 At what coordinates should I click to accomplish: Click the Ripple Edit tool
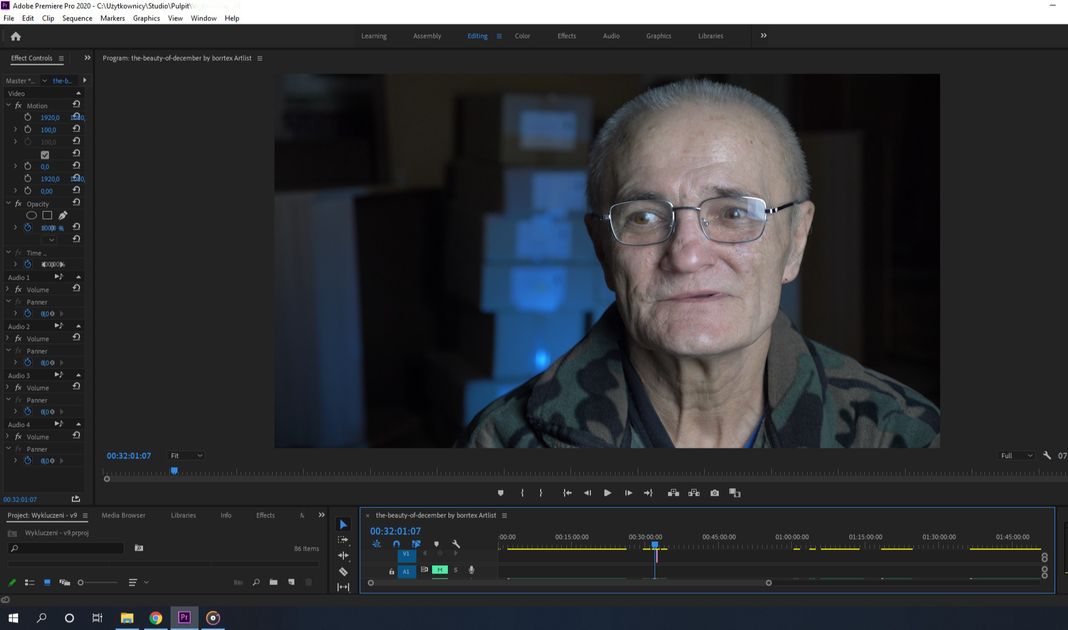pos(344,556)
